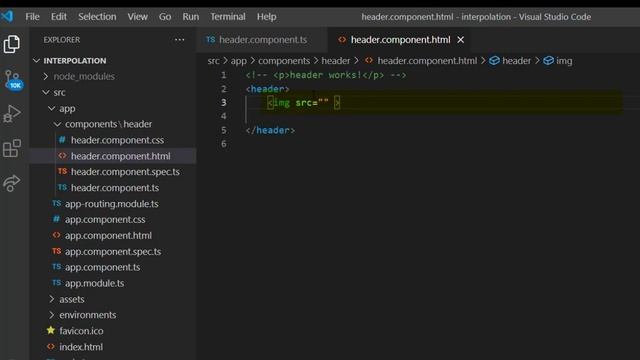Open the Edit menu
640x360 pixels.
pos(59,17)
